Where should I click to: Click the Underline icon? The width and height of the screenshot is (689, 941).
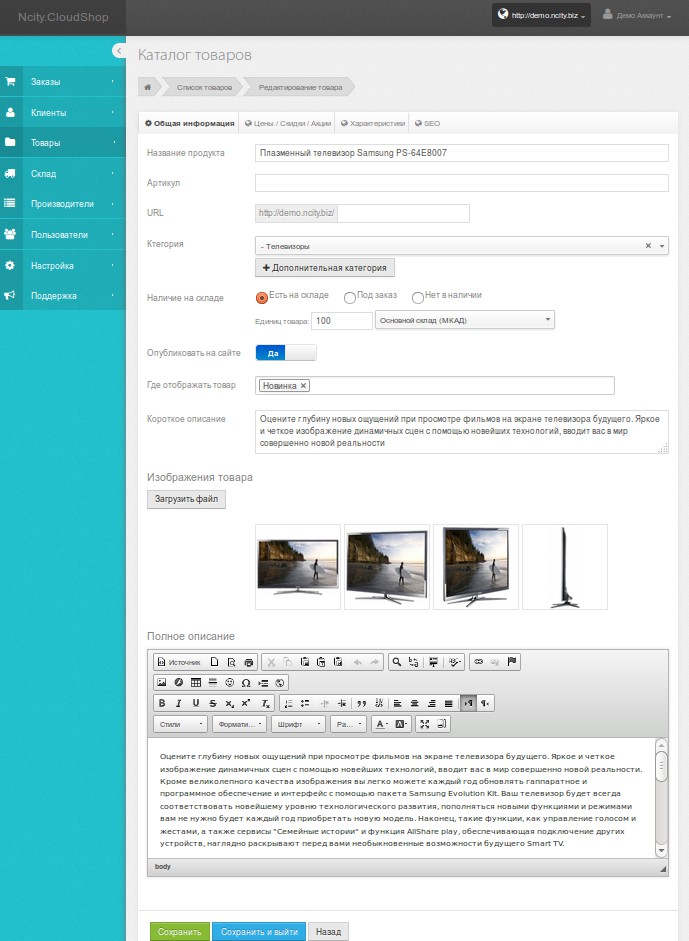pos(196,703)
